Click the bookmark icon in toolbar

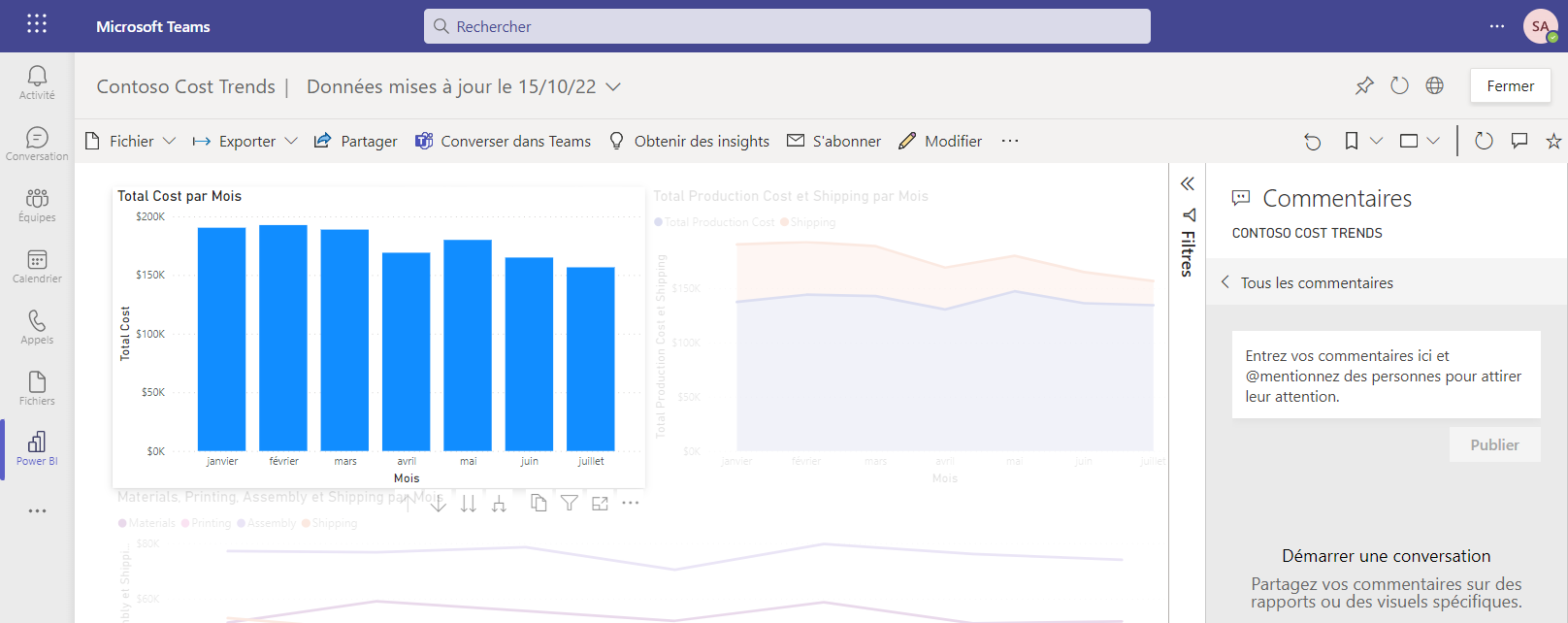1352,141
